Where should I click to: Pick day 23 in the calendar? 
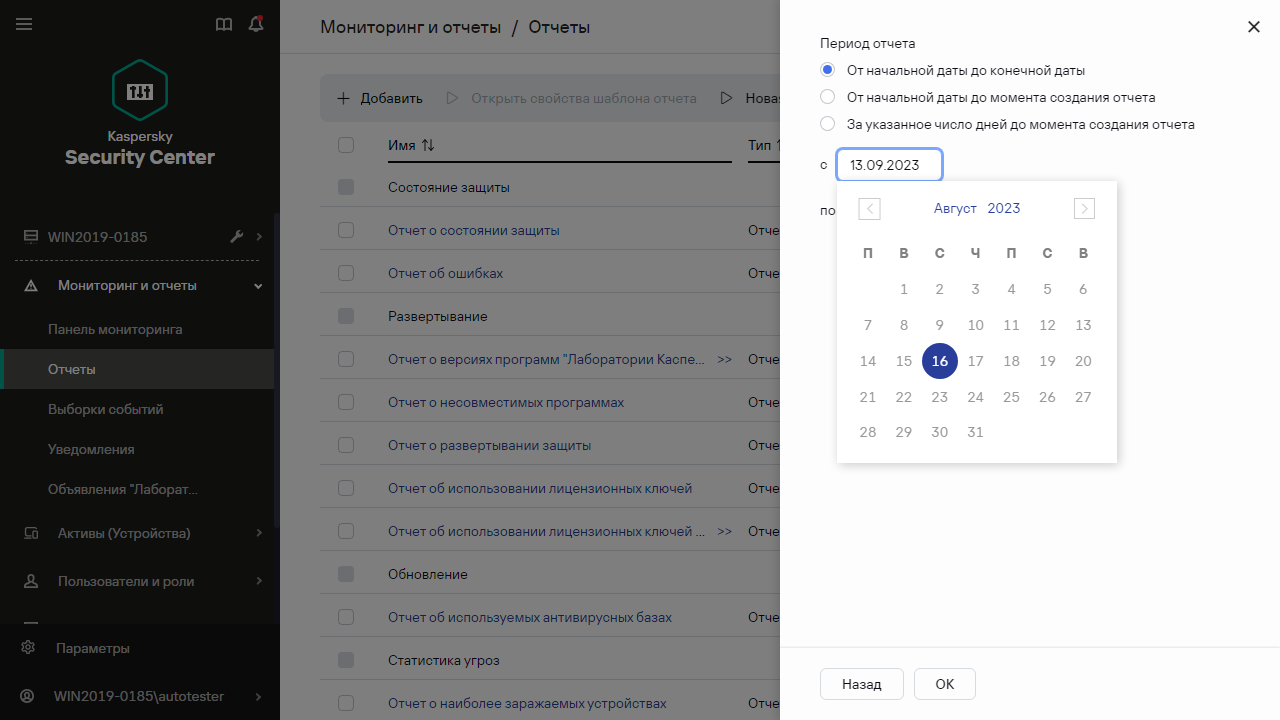pos(939,397)
